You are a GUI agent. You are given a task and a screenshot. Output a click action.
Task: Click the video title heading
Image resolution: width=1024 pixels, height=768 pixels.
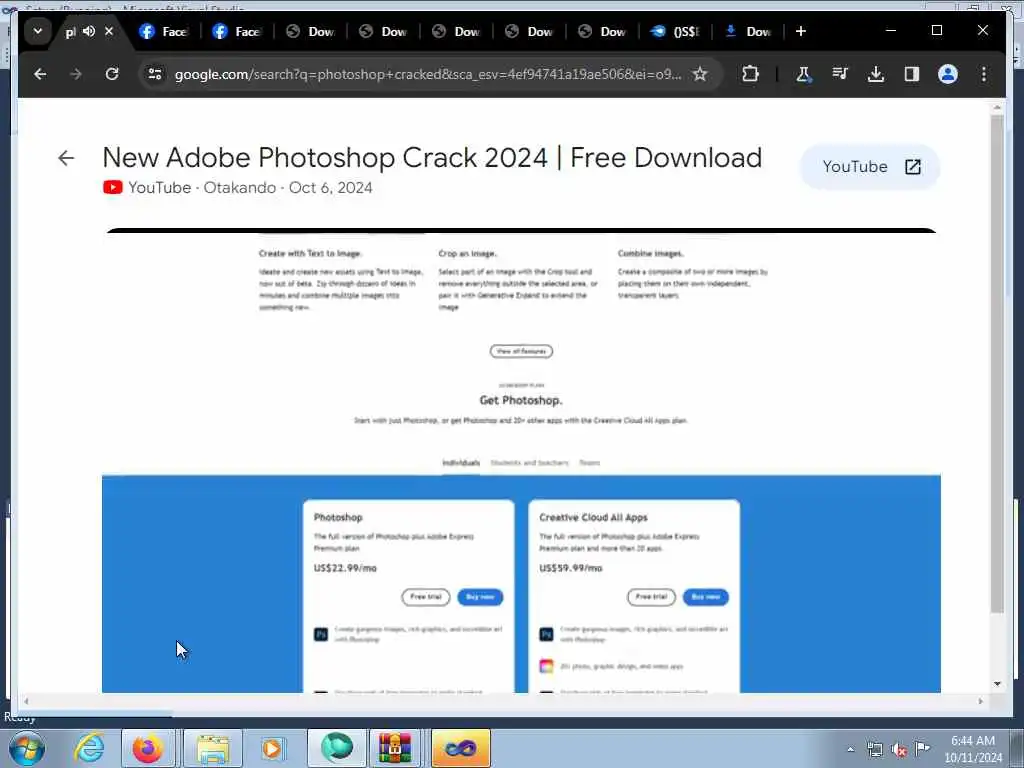tap(432, 157)
